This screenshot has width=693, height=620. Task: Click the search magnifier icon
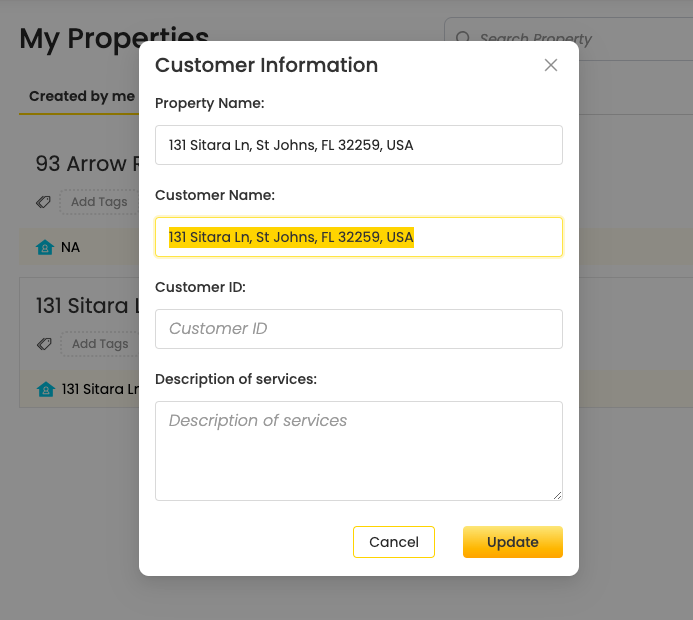[x=463, y=38]
